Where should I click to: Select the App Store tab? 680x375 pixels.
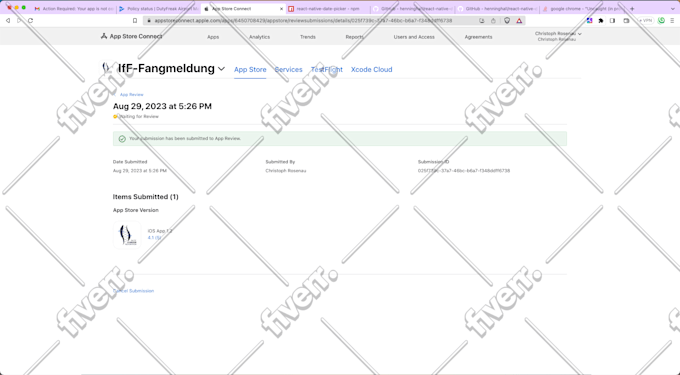[x=250, y=69]
